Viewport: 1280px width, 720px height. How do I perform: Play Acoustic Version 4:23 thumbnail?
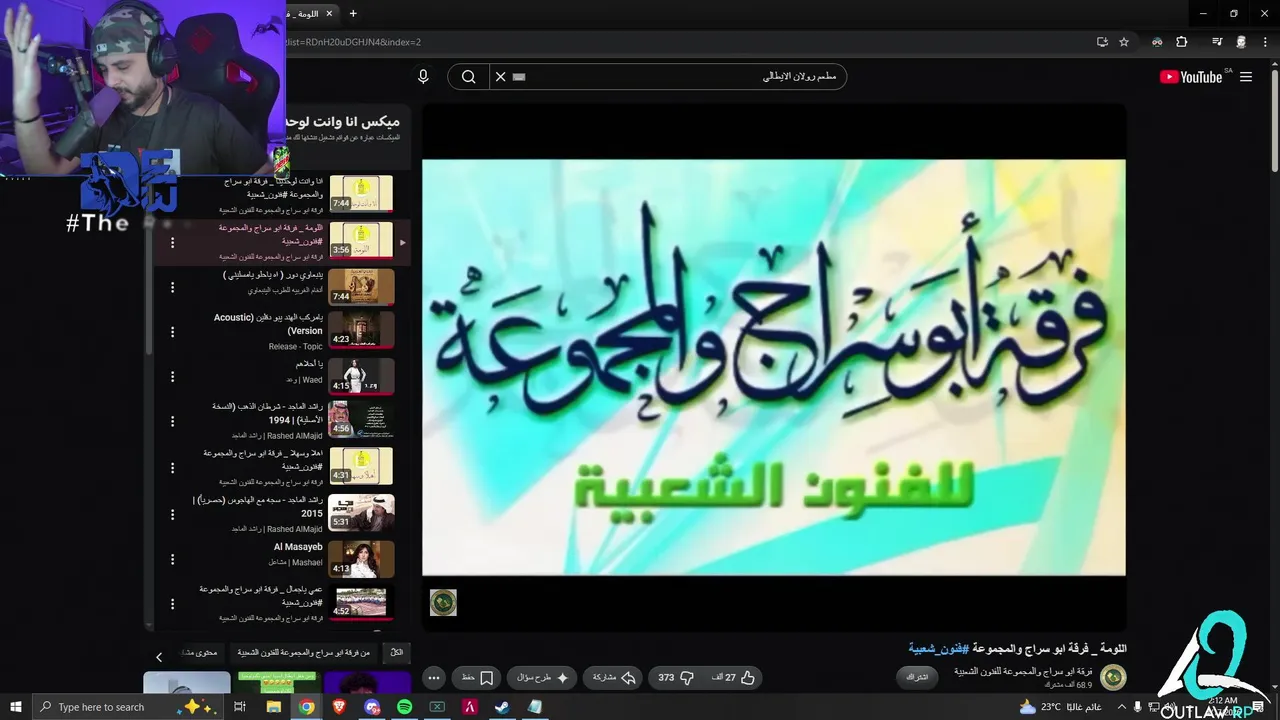(361, 330)
